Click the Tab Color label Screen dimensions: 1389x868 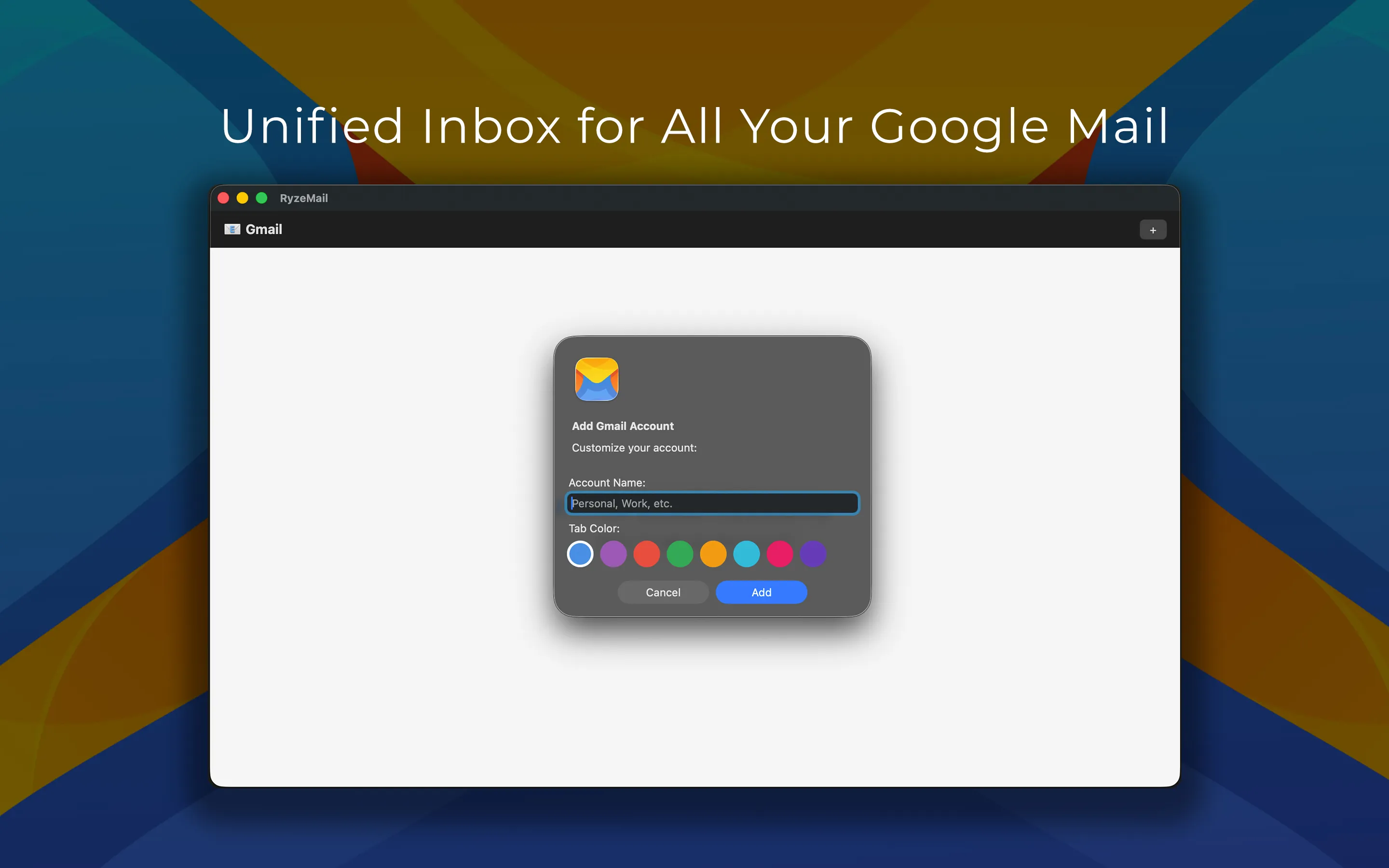[x=594, y=528]
